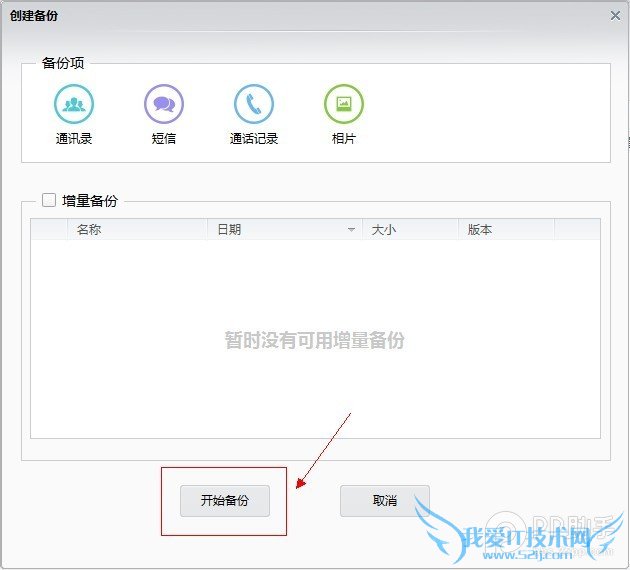Select the 相片 photos backup icon
Image resolution: width=630 pixels, height=570 pixels.
click(x=344, y=104)
